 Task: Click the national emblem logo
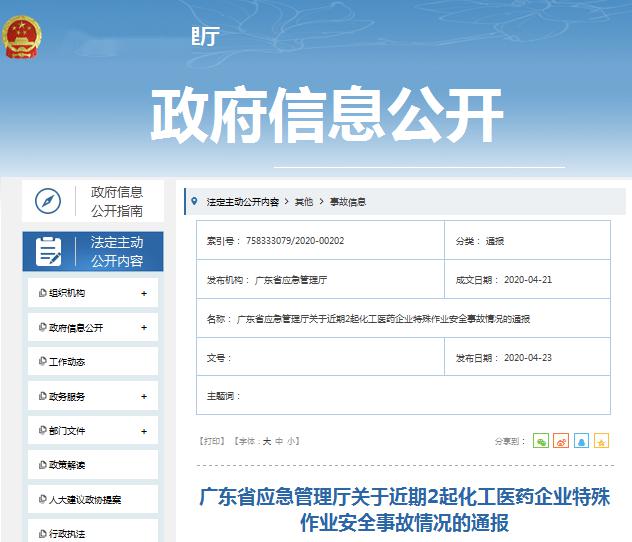point(21,37)
